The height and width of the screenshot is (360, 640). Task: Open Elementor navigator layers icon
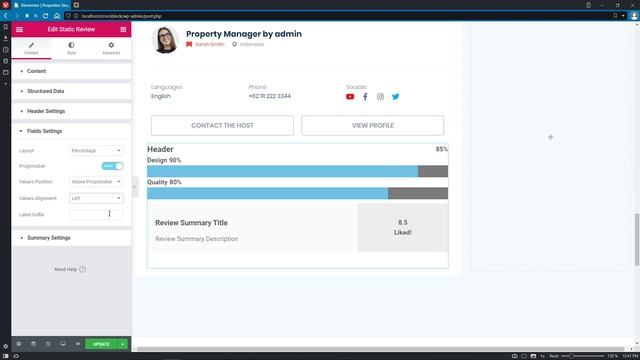tap(33, 344)
